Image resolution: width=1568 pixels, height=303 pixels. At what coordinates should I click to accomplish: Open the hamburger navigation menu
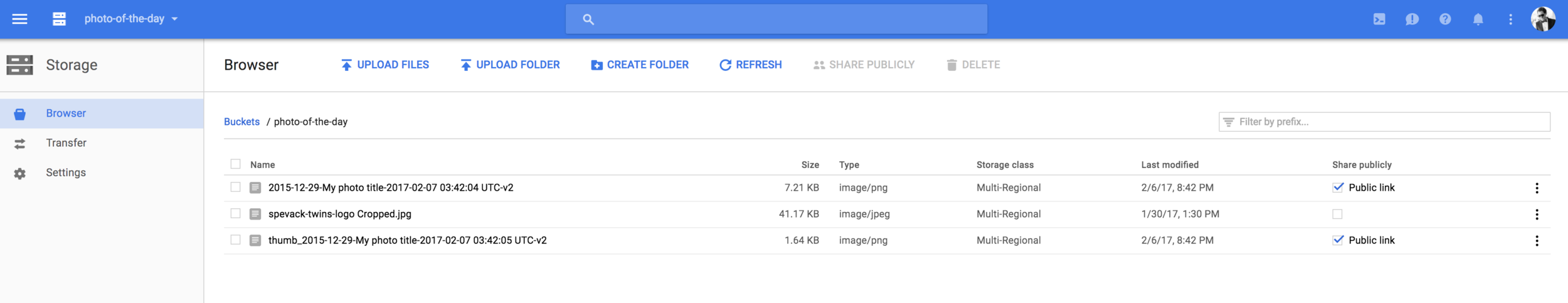pyautogui.click(x=19, y=19)
